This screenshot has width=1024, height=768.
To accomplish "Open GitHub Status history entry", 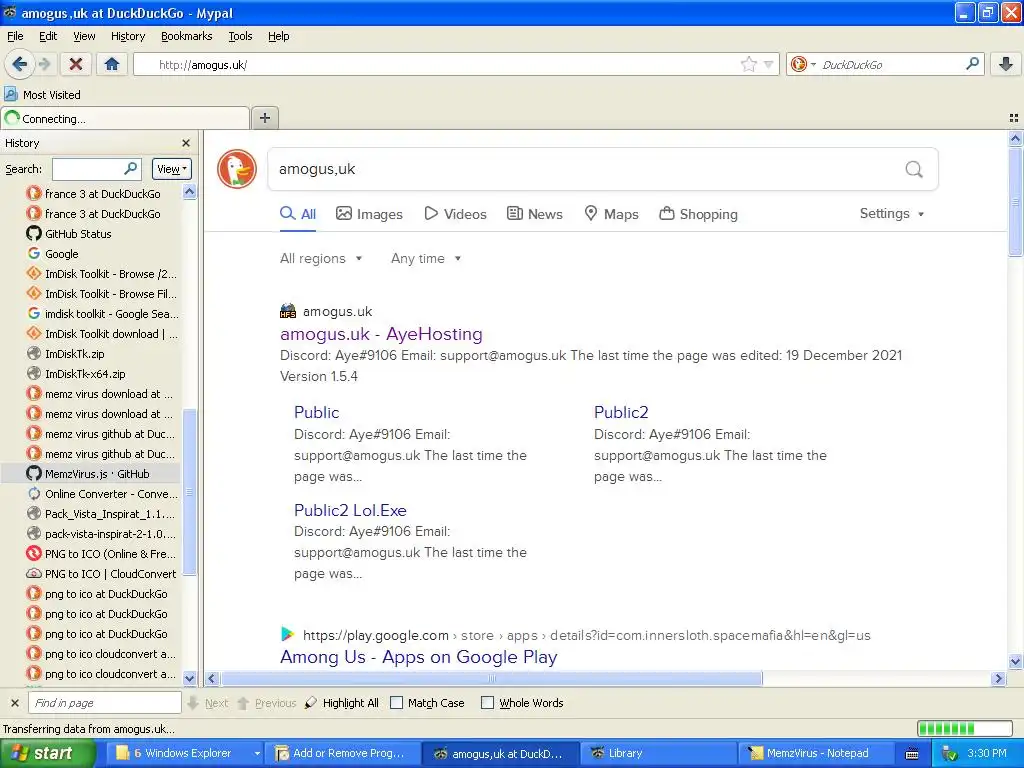I will tap(78, 234).
